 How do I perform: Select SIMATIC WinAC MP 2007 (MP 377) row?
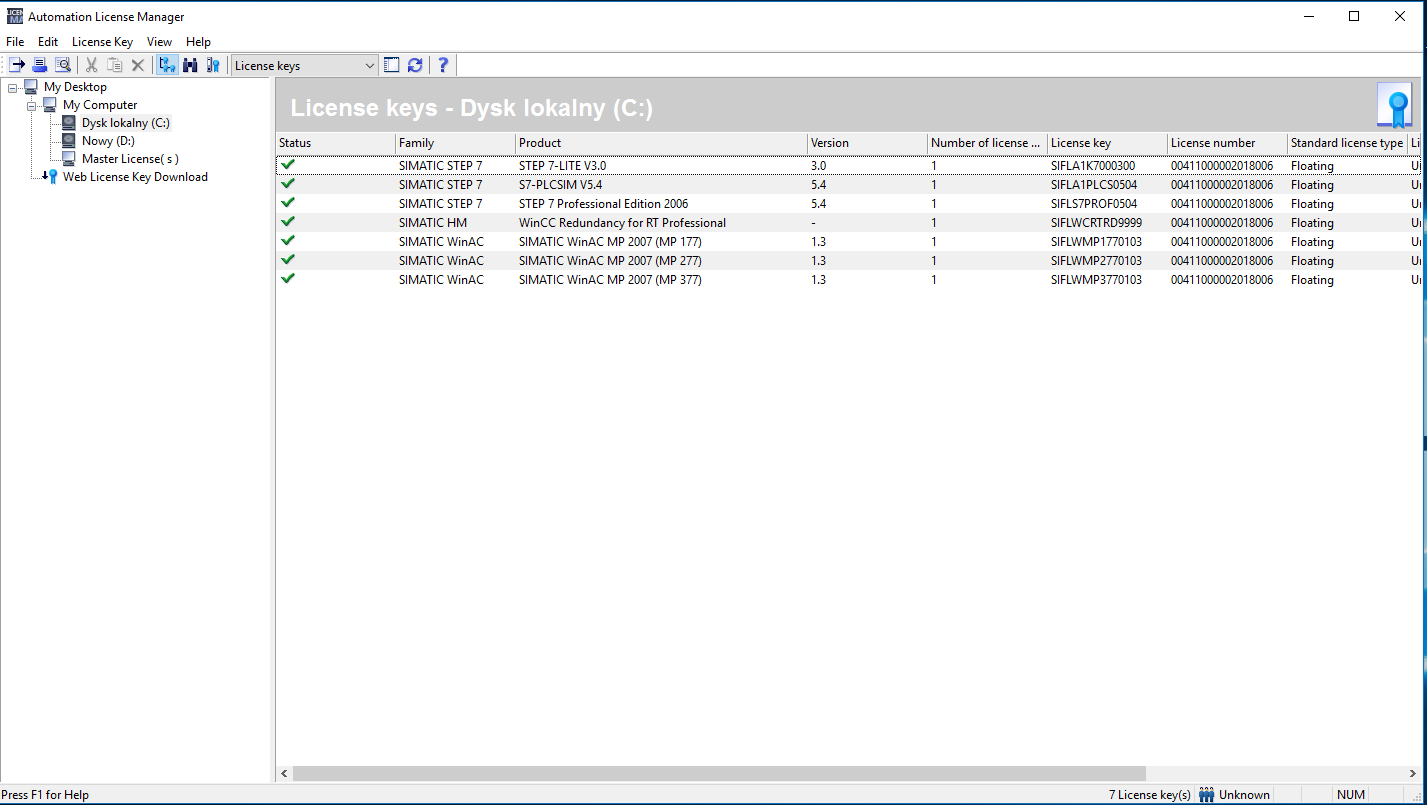[848, 279]
